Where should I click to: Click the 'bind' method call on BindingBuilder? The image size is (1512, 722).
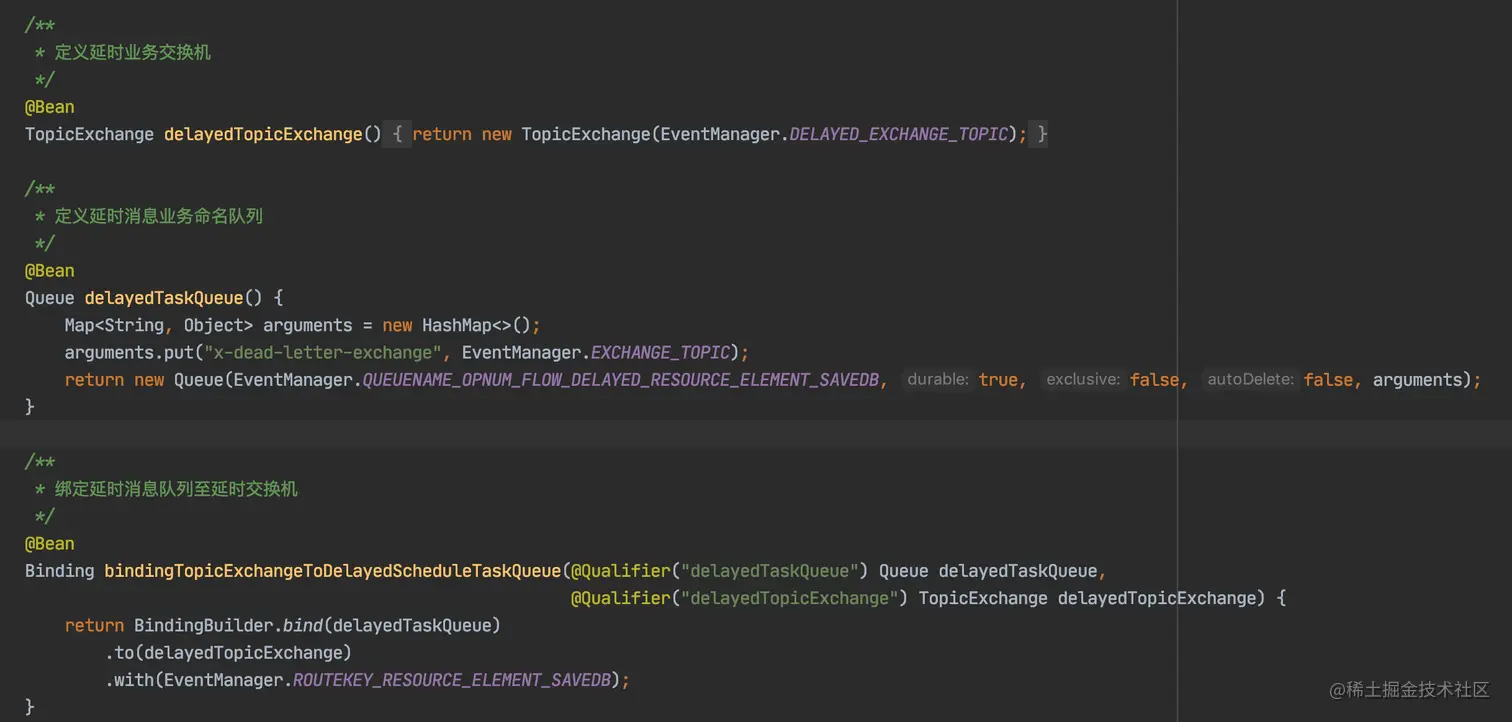click(303, 626)
